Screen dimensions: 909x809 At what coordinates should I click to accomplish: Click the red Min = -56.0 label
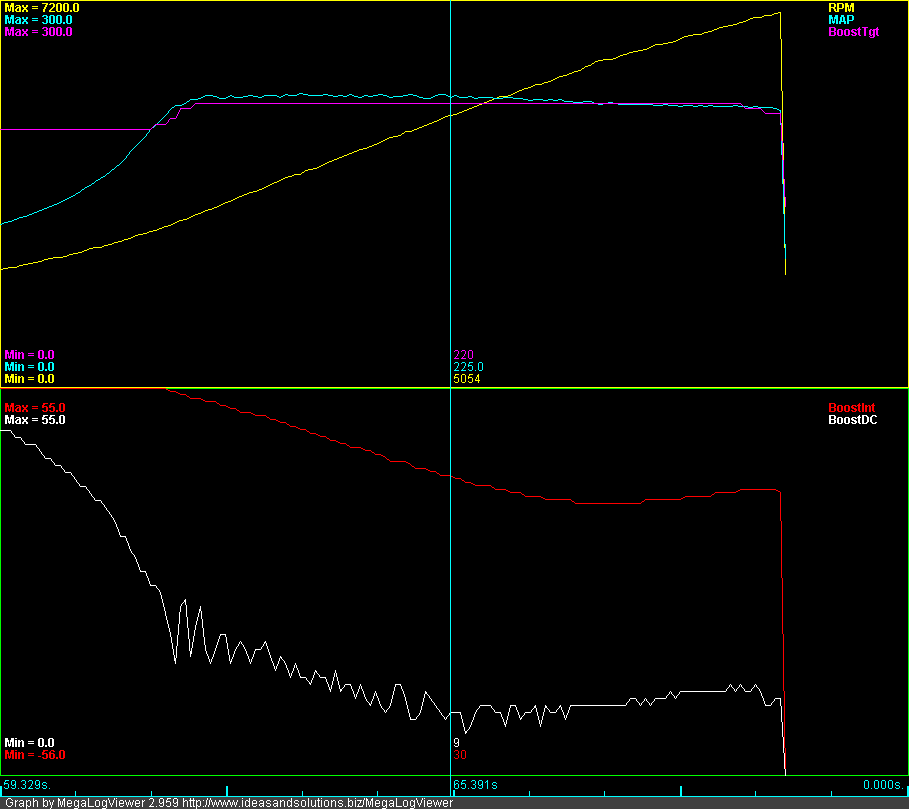tap(35, 755)
